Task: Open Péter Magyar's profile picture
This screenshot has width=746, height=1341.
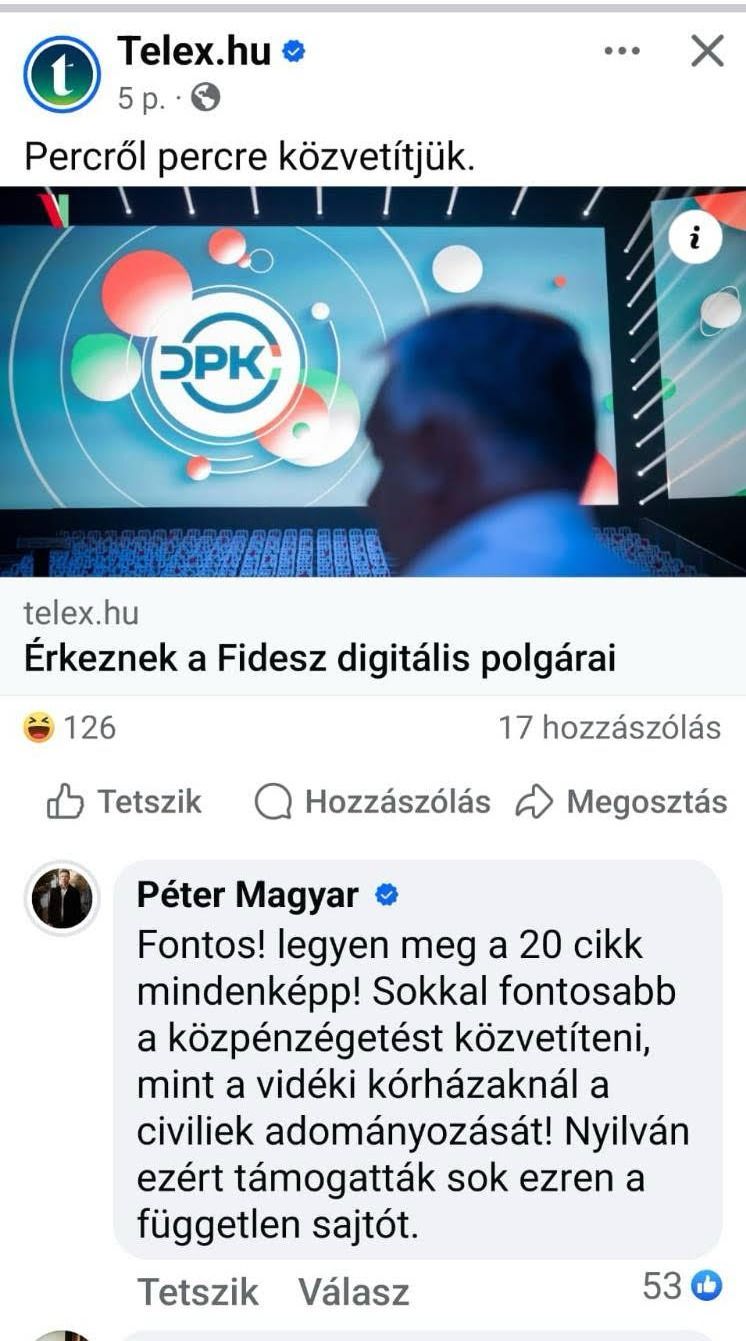Action: pos(62,898)
